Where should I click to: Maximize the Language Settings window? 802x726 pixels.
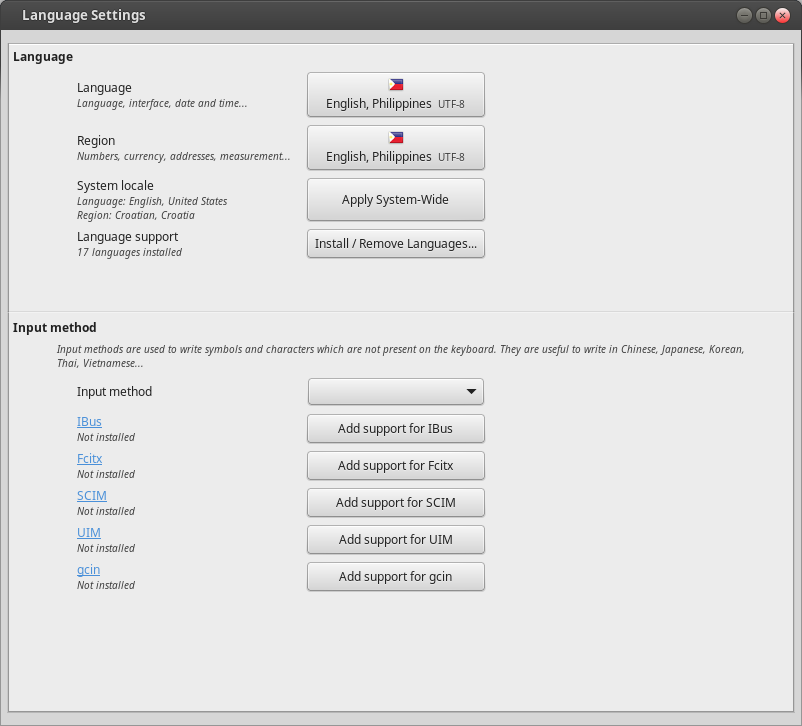coord(763,15)
